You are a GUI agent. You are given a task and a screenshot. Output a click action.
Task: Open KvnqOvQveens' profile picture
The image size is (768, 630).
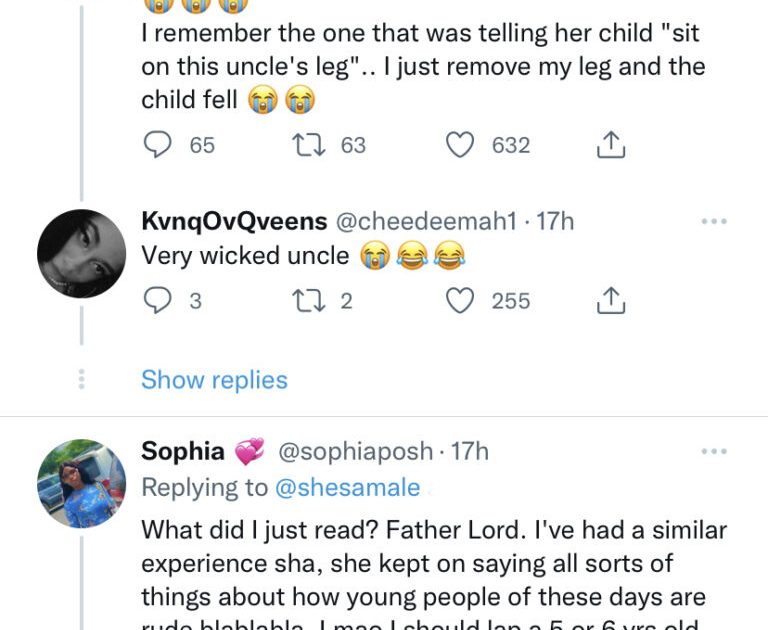(x=81, y=254)
